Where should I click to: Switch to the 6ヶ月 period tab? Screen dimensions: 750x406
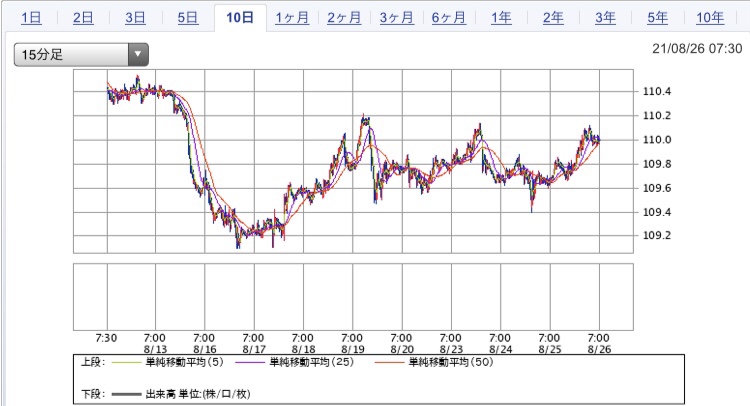[x=449, y=18]
